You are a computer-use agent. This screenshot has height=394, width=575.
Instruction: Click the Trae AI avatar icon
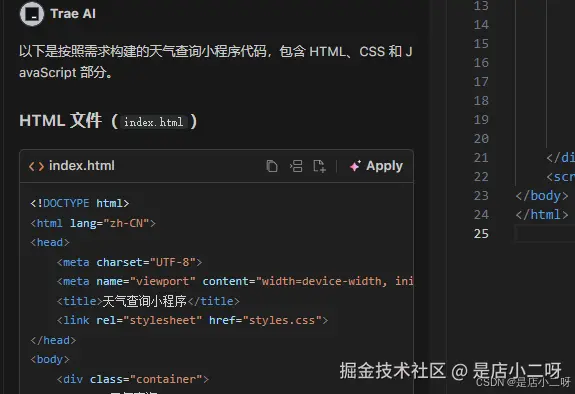(x=32, y=14)
